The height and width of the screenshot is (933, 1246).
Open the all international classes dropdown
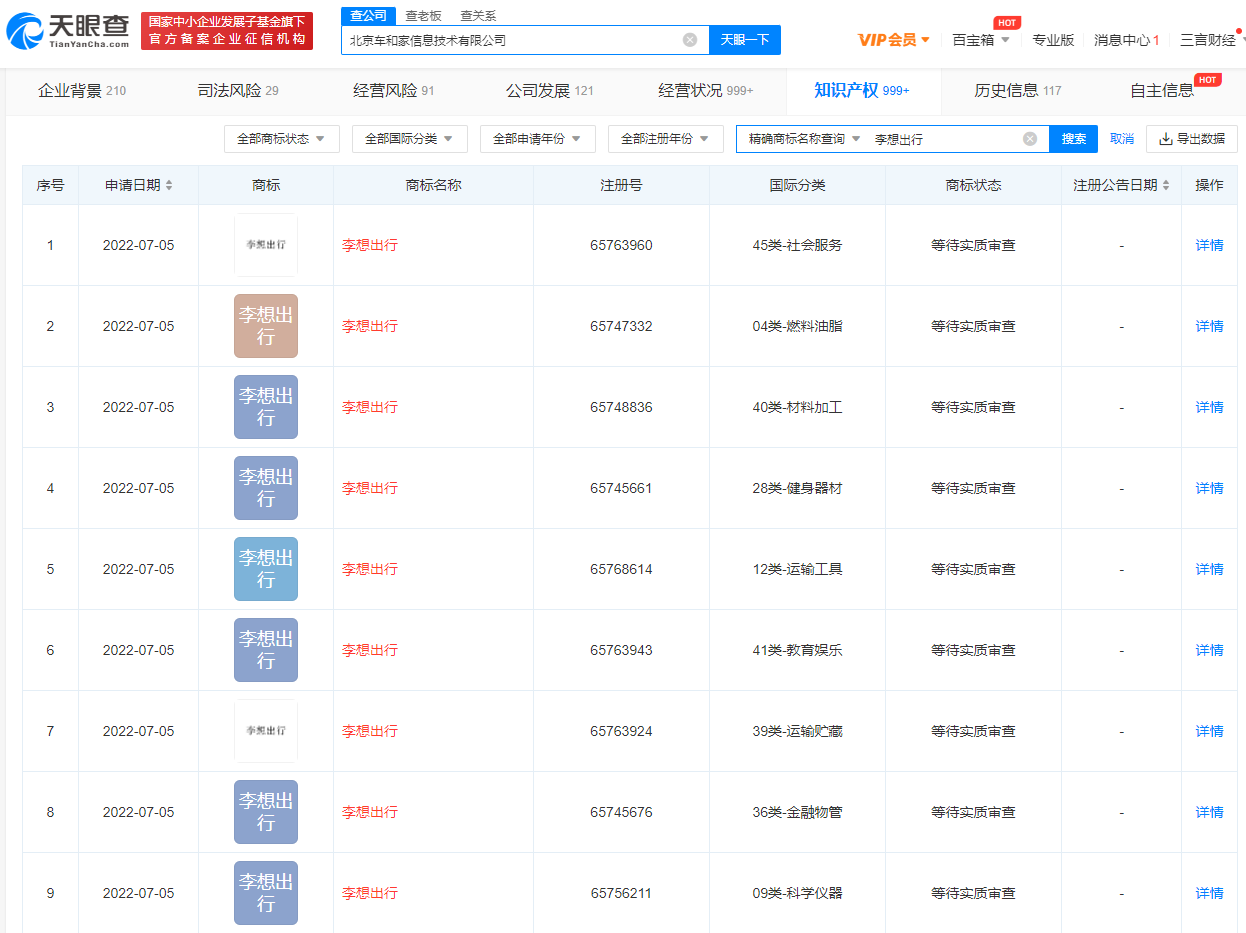click(x=410, y=139)
